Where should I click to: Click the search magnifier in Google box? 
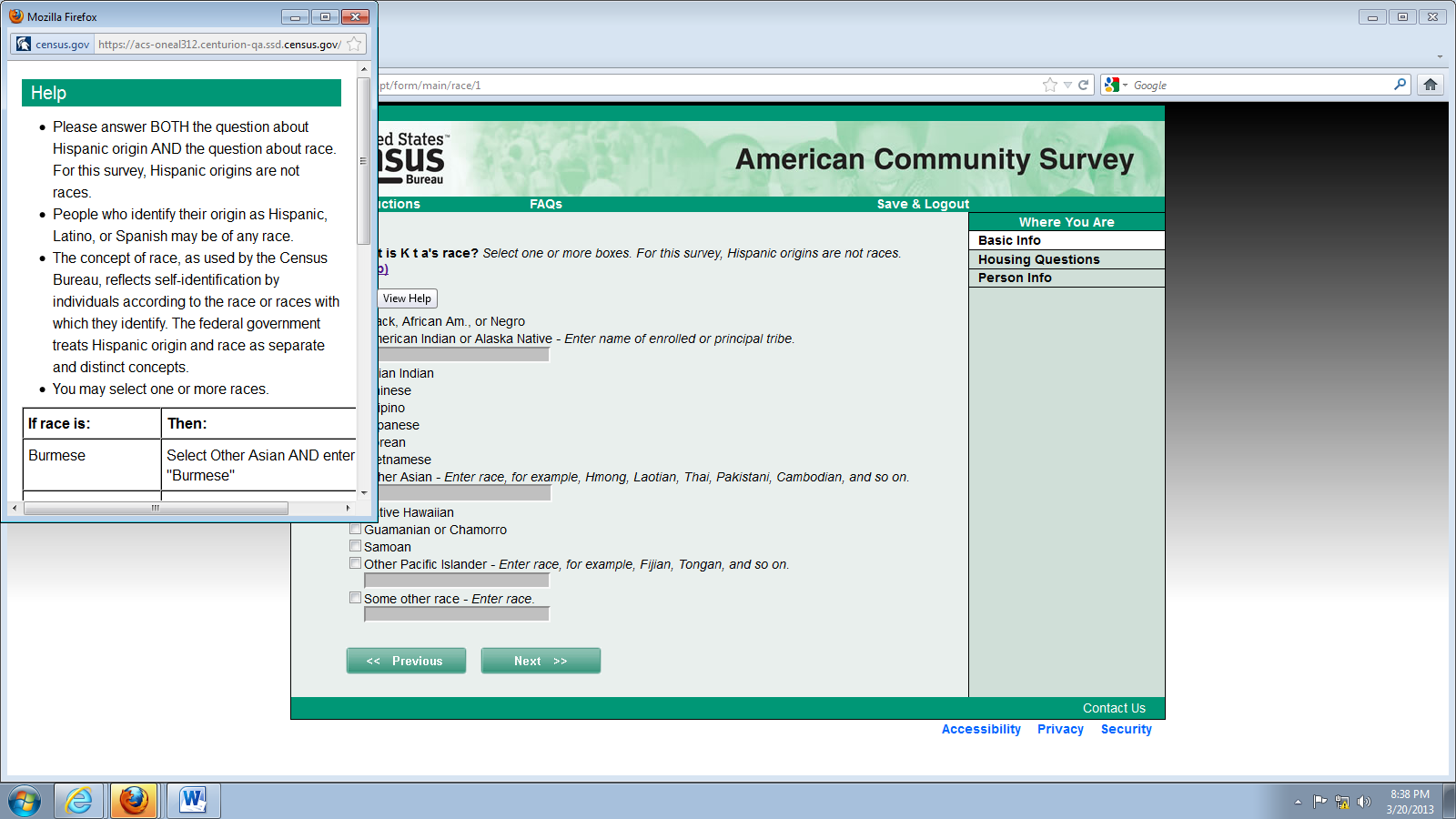[x=1400, y=85]
